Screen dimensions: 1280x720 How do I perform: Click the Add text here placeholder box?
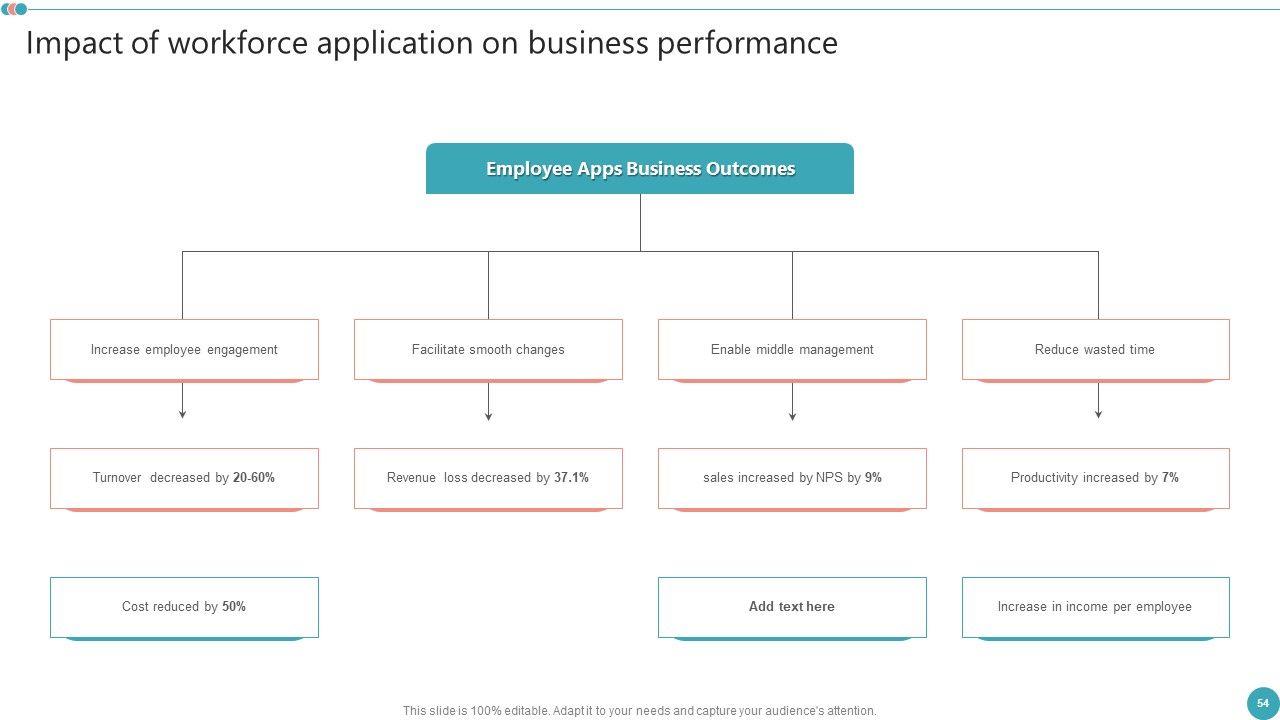click(792, 607)
